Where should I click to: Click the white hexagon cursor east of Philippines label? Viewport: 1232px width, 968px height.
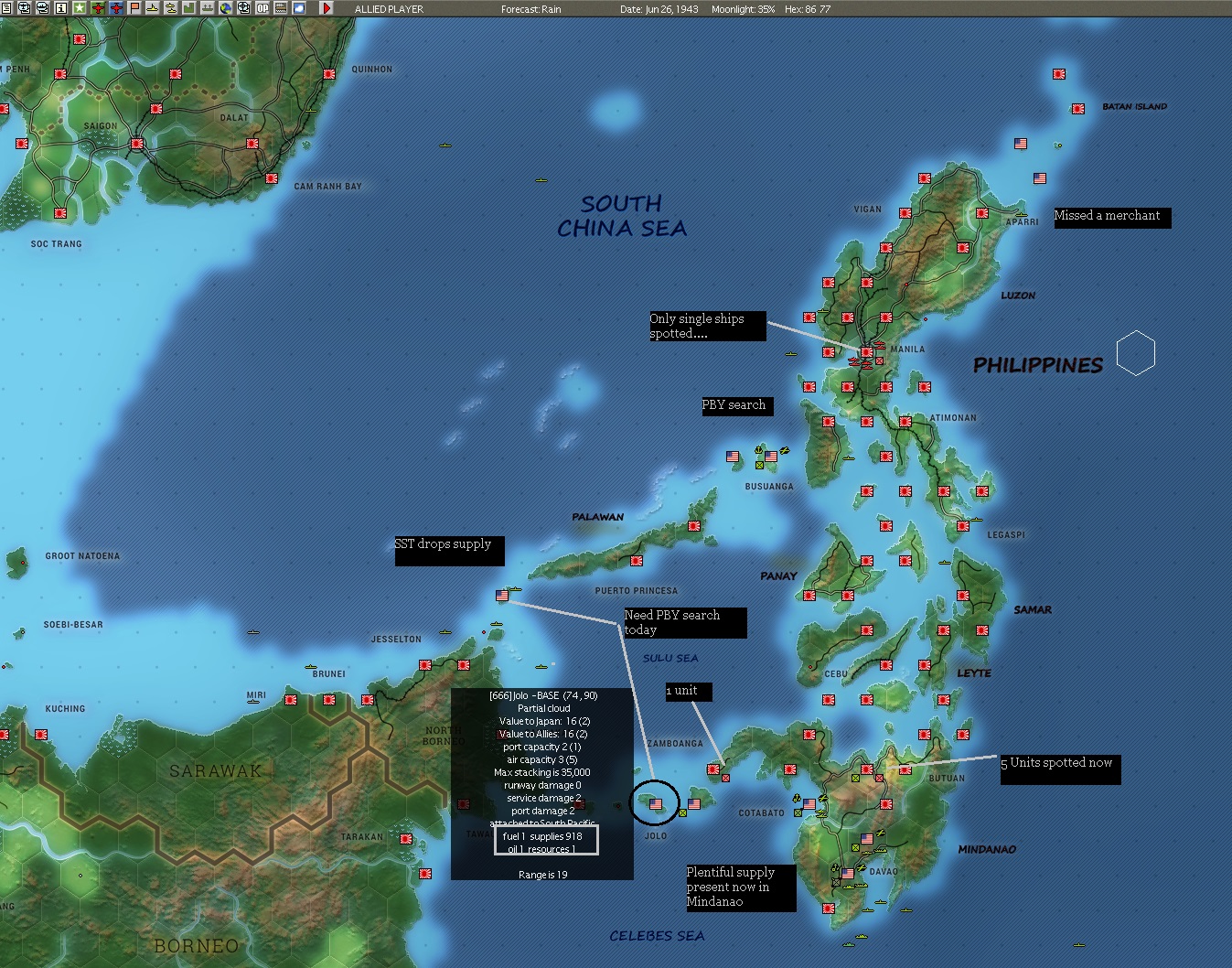click(x=1136, y=353)
